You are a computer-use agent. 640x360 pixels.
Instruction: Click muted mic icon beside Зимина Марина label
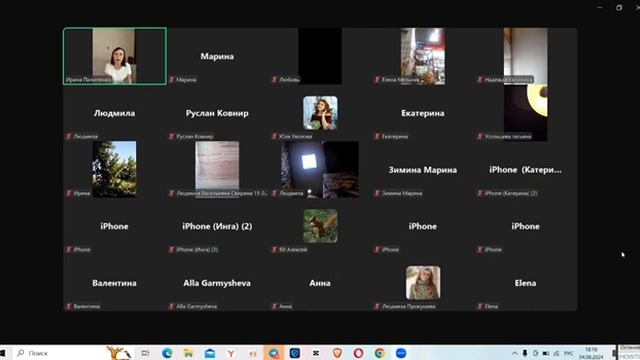pos(377,193)
